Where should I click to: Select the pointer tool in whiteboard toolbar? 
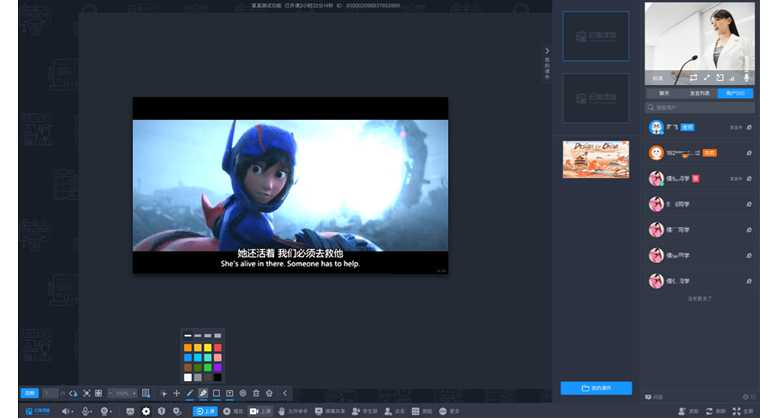[164, 393]
